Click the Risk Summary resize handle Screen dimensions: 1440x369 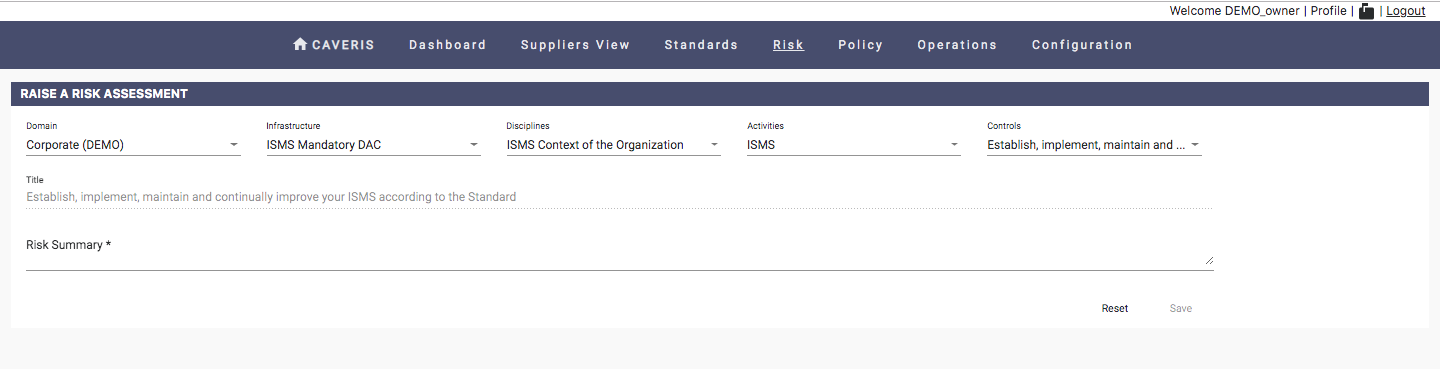coord(1209,261)
